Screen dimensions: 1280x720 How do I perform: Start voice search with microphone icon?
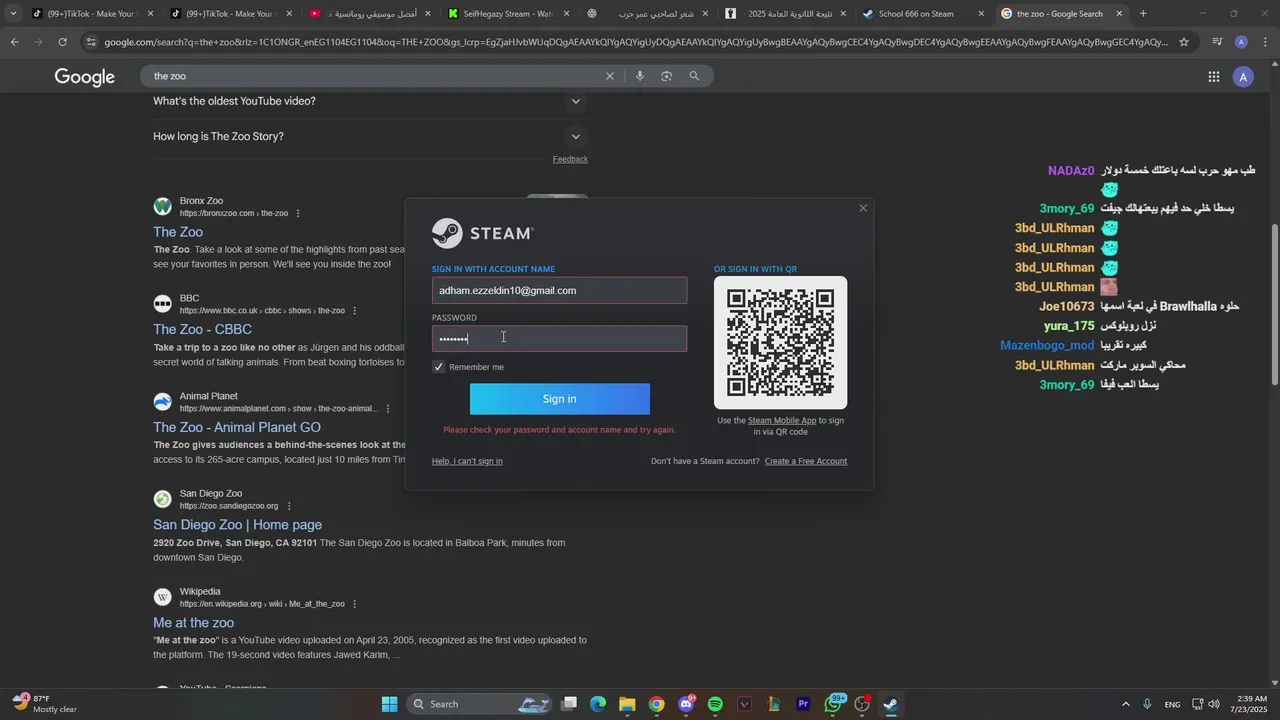point(640,76)
